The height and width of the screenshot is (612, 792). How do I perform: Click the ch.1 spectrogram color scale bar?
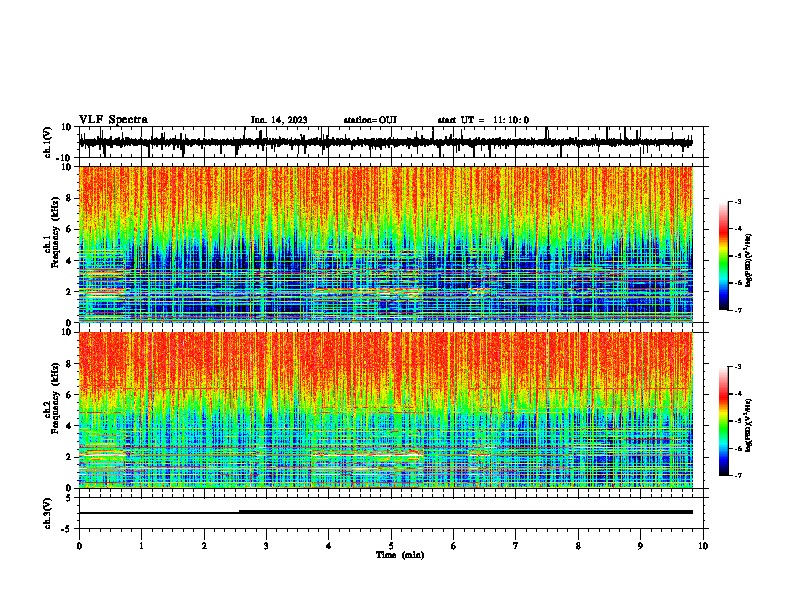pos(723,256)
